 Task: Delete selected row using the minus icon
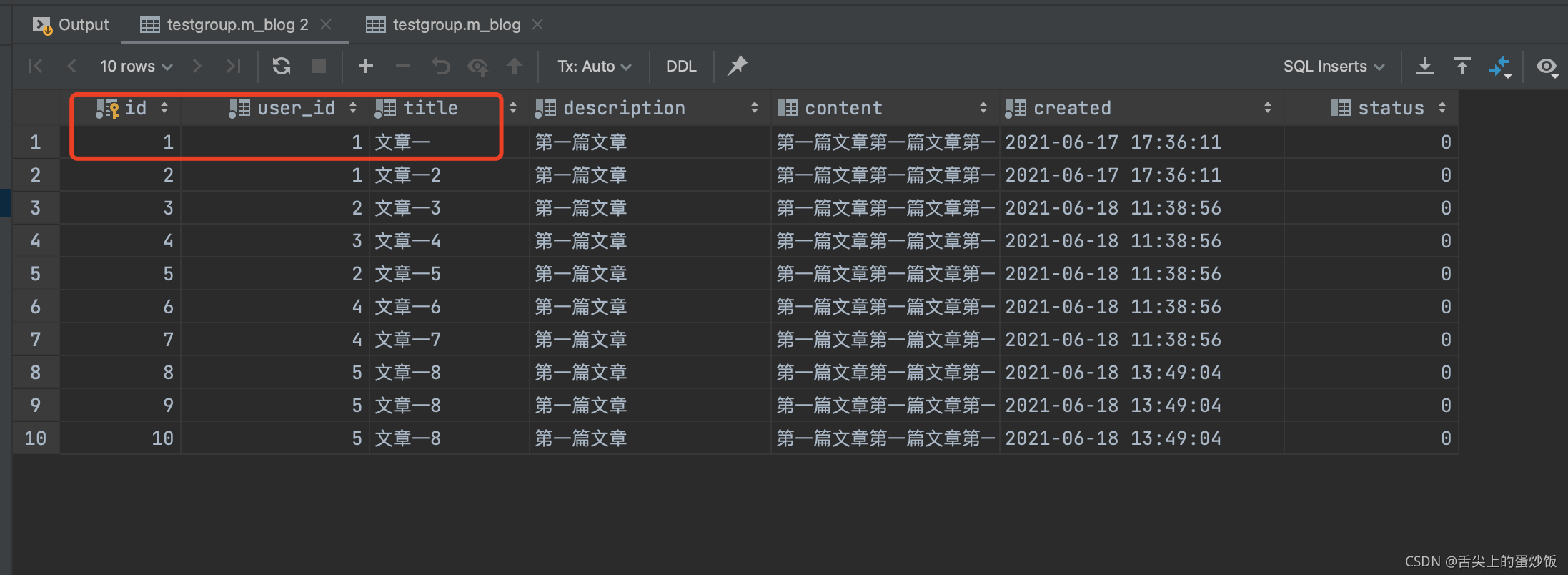tap(403, 66)
